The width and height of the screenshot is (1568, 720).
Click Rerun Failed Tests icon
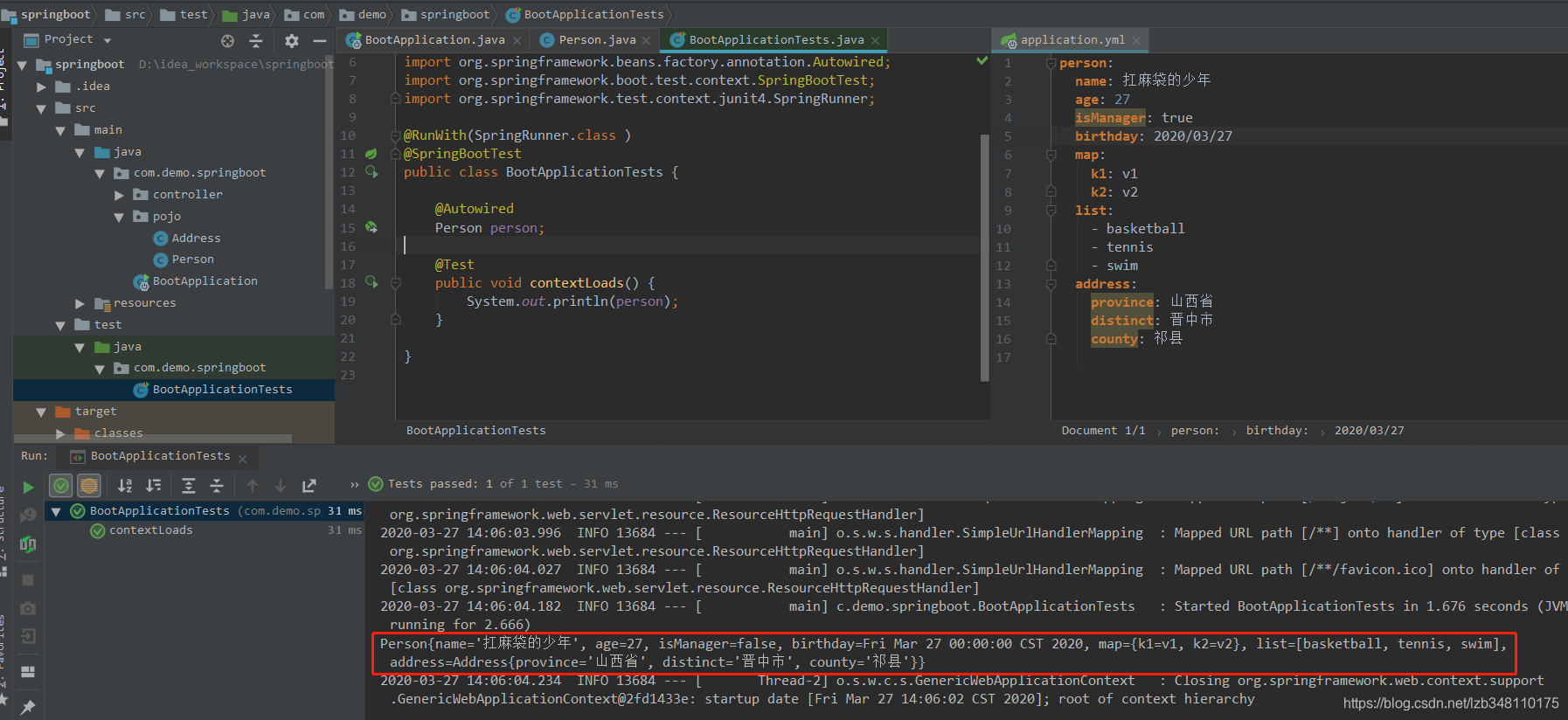(28, 516)
